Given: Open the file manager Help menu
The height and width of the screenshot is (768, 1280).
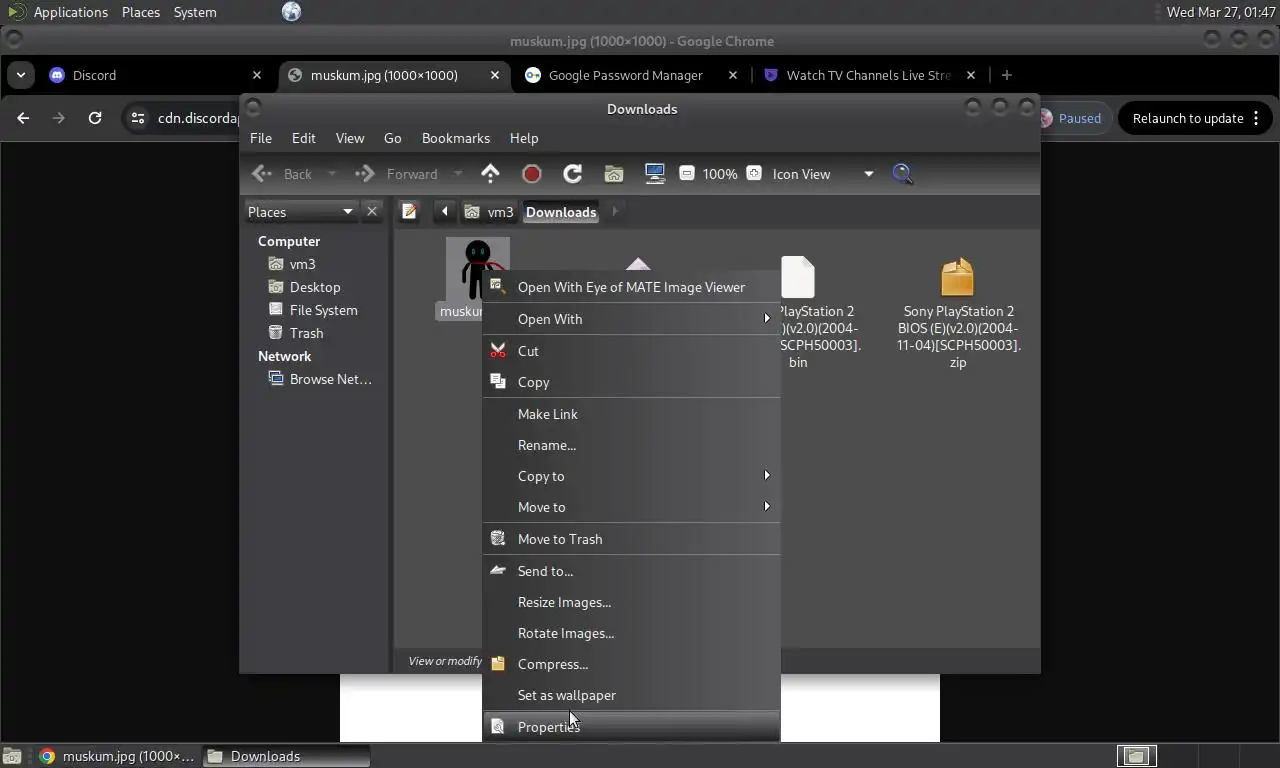Looking at the screenshot, I should (x=524, y=138).
